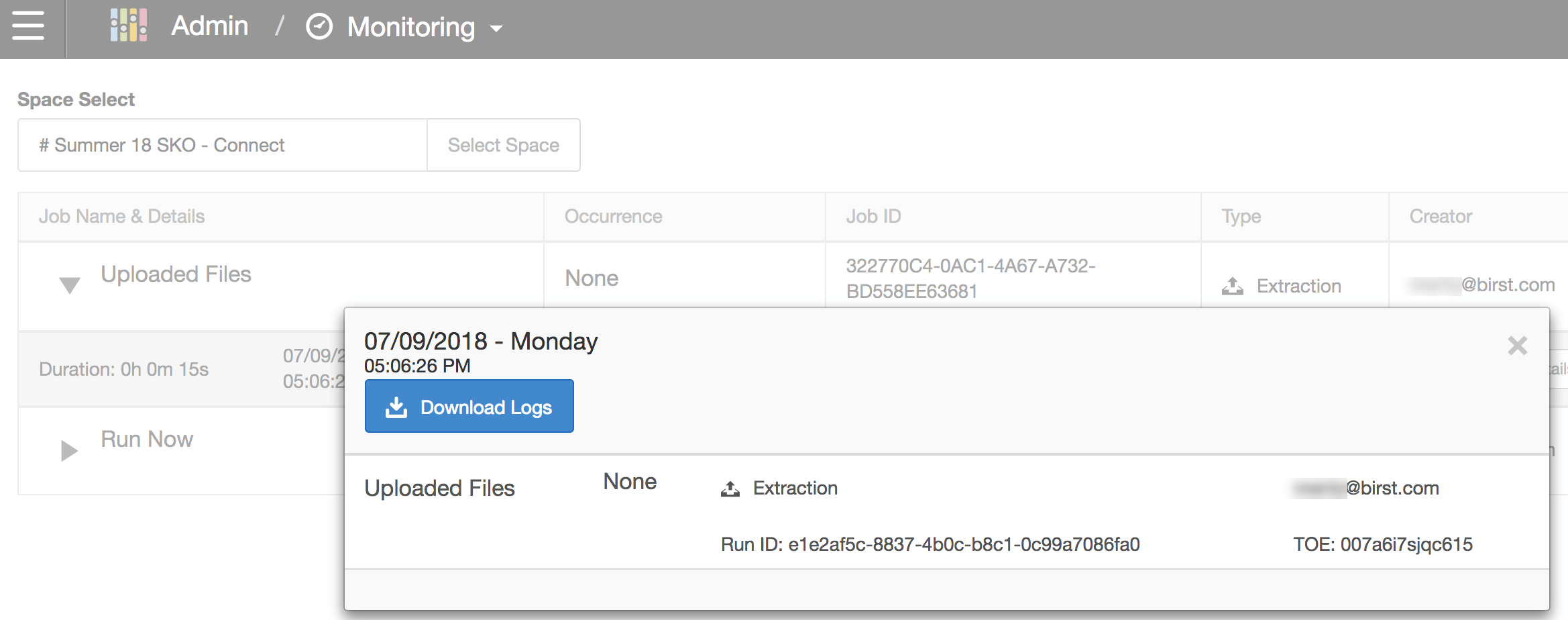Click the Extraction upload icon in the Type column

click(x=1232, y=287)
